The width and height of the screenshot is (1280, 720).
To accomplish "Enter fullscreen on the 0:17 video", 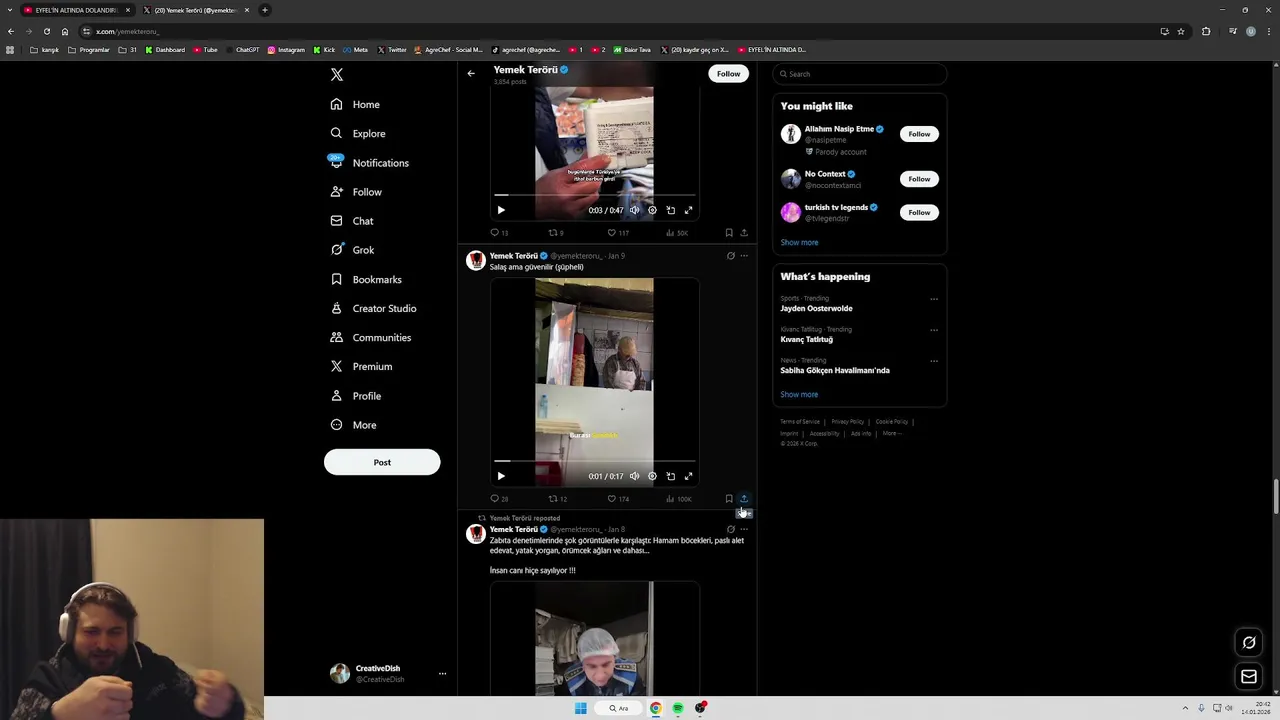I will pyautogui.click(x=688, y=476).
